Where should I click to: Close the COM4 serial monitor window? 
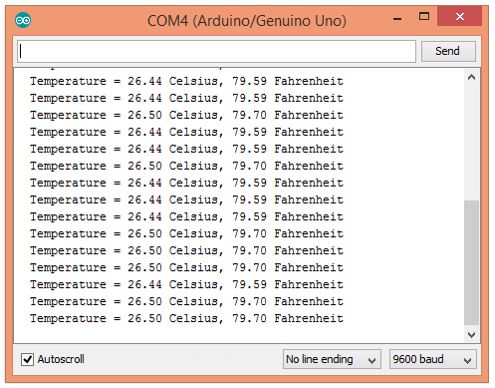pos(460,16)
